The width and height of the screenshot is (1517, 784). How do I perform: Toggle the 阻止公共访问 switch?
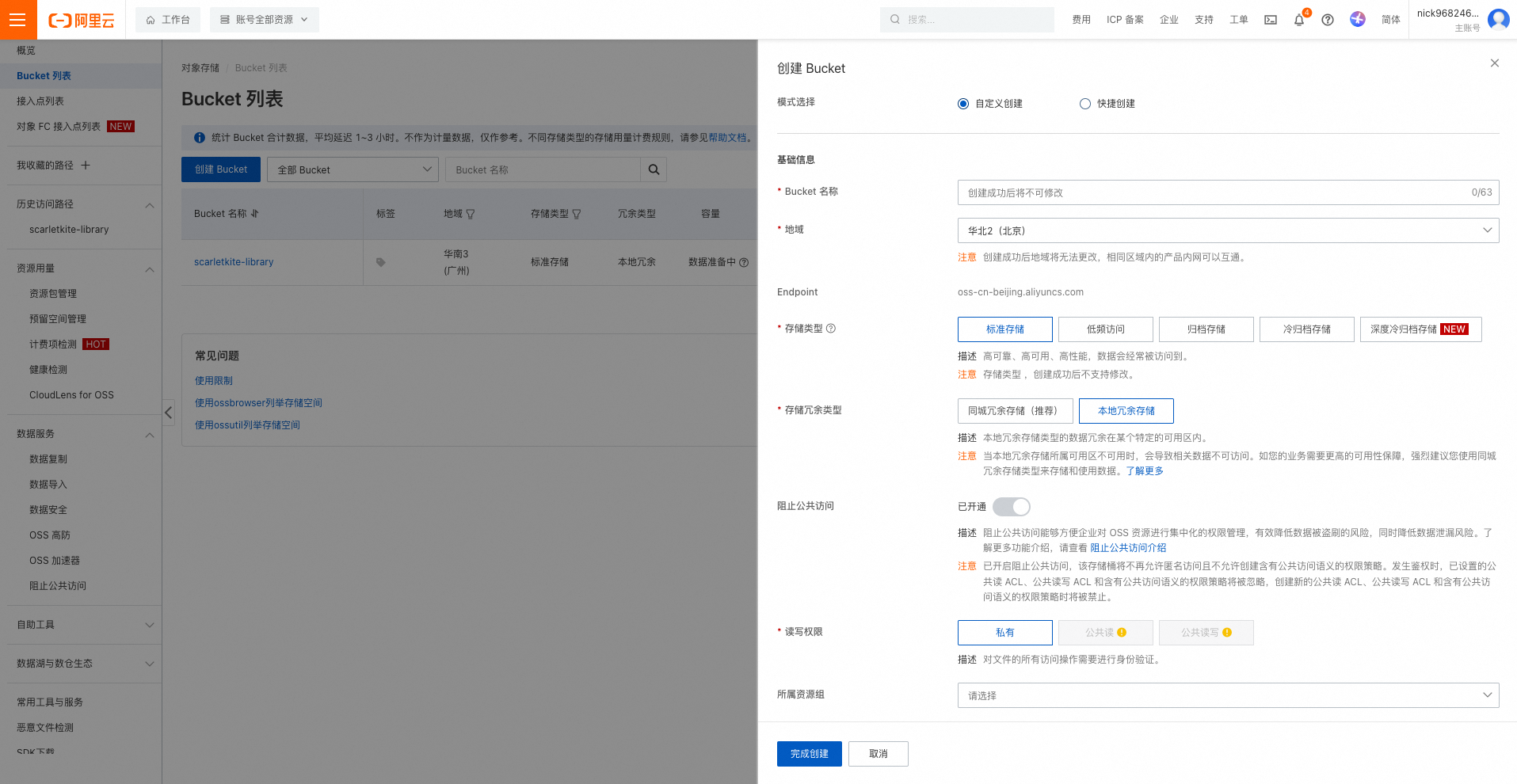coord(1012,507)
